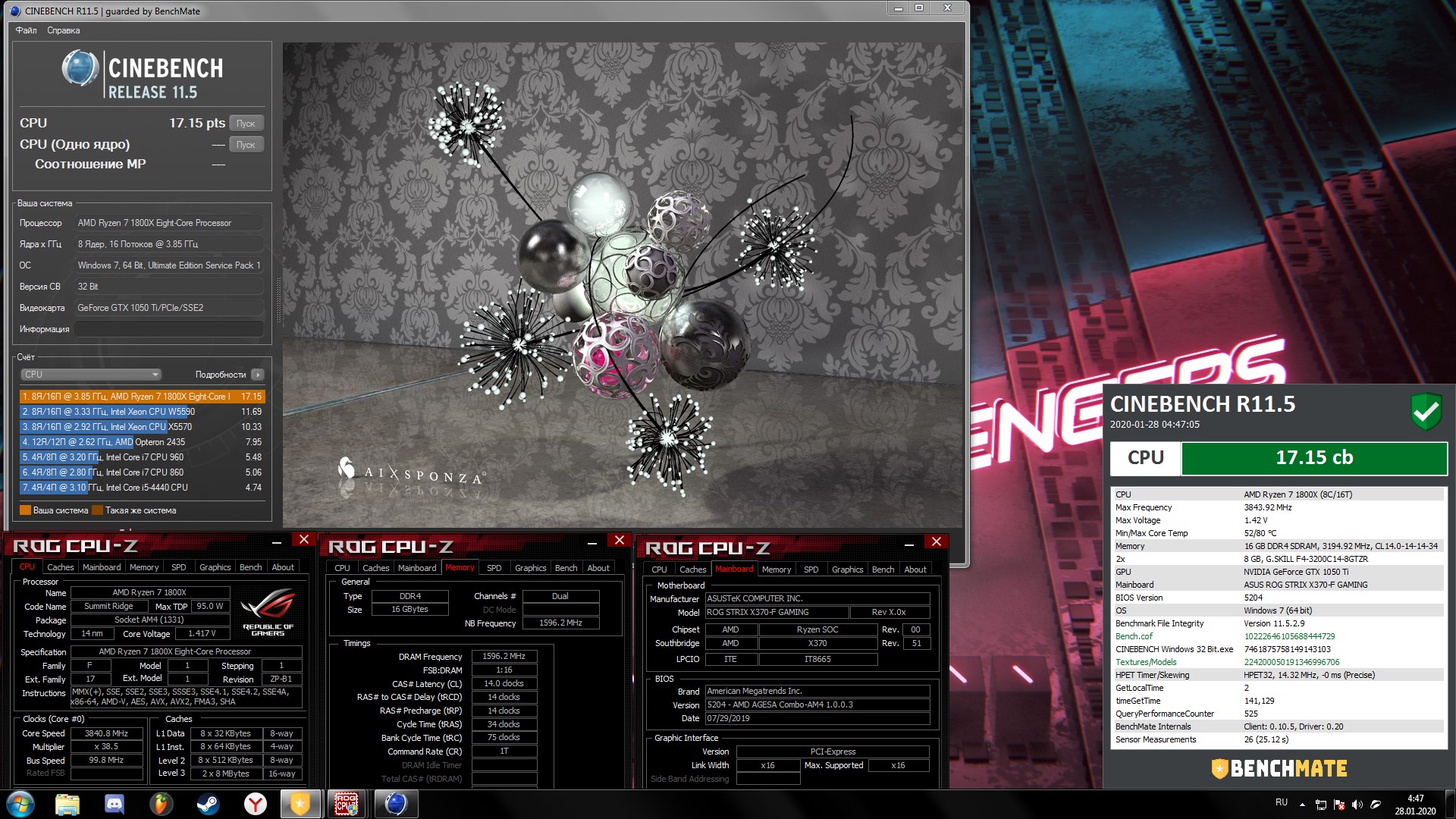Open the volume control in the tray
This screenshot has width=1456, height=819.
1357,805
